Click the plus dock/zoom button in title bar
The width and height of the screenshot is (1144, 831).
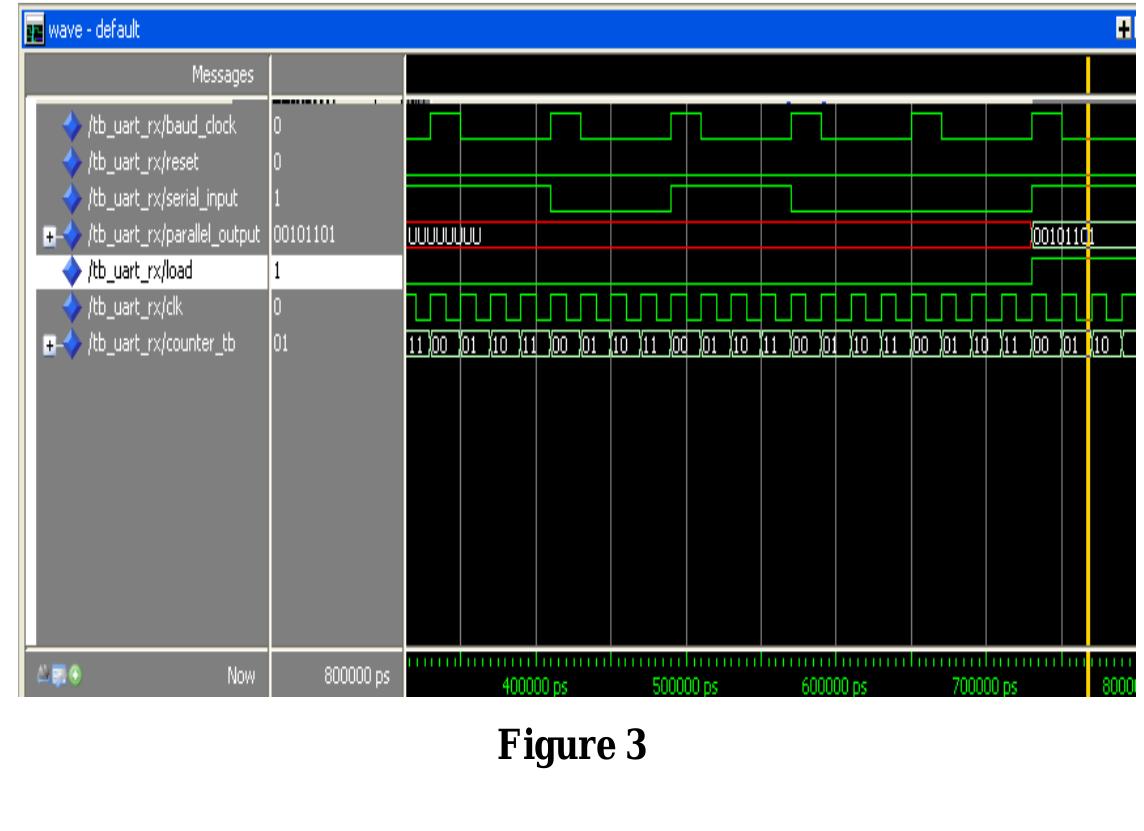1124,28
